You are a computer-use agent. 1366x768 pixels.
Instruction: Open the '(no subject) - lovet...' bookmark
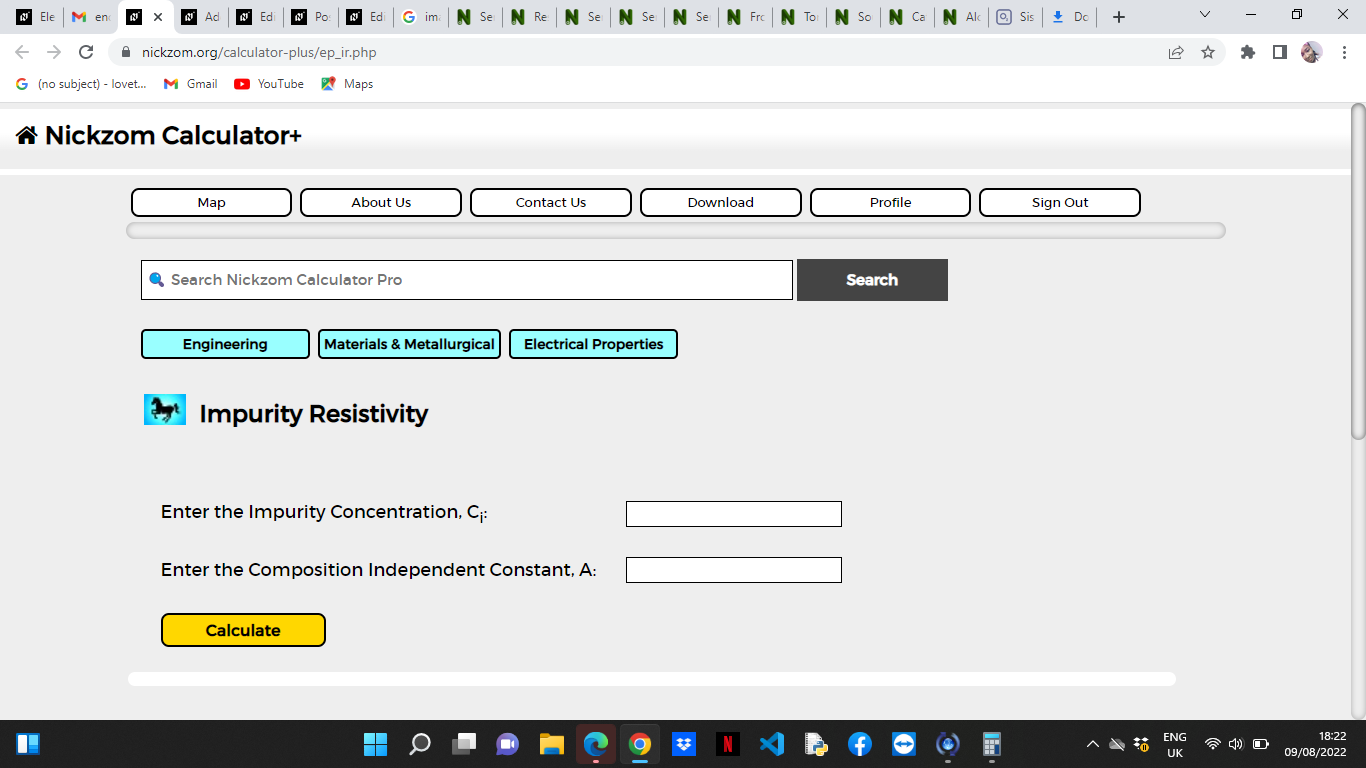pyautogui.click(x=81, y=84)
